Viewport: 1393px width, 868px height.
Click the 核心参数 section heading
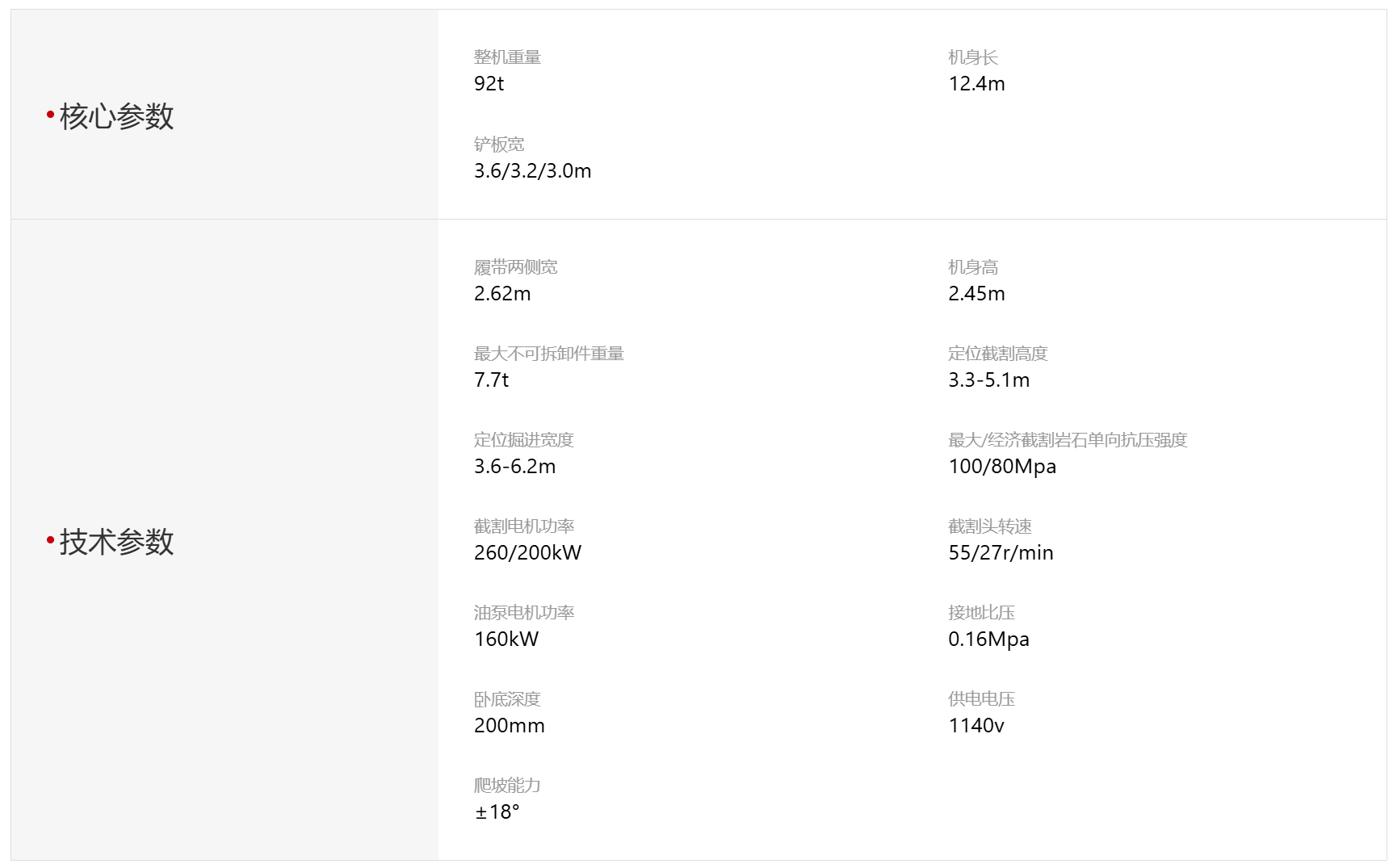click(x=116, y=116)
